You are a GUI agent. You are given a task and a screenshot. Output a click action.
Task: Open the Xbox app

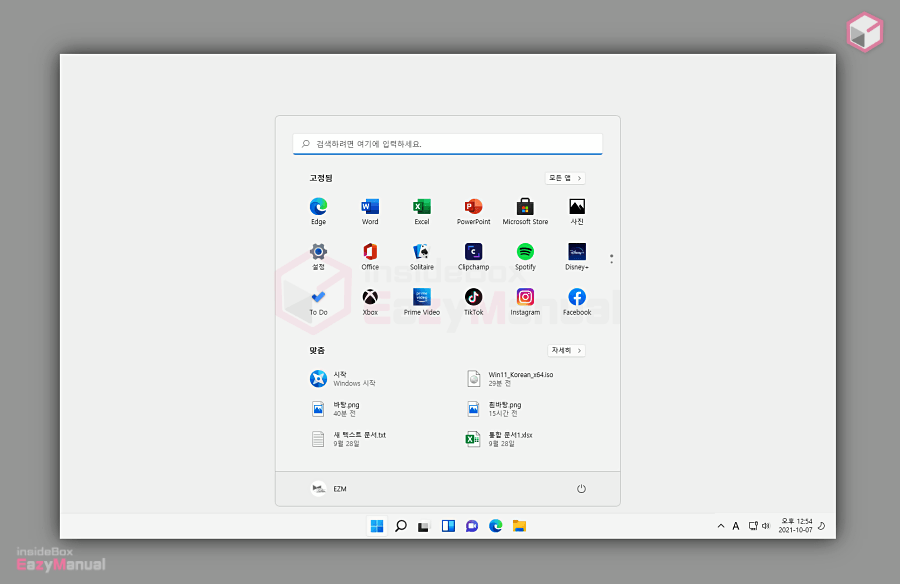[370, 302]
